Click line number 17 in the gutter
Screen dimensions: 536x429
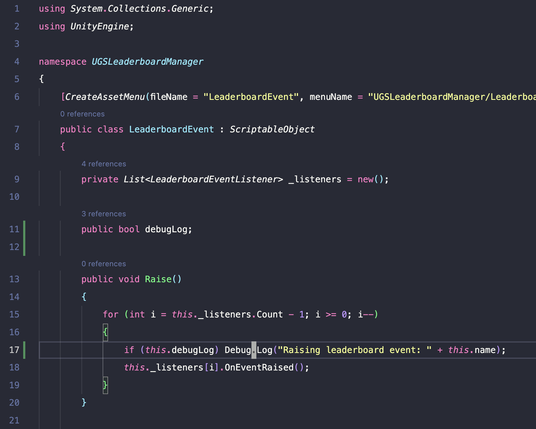(x=14, y=350)
